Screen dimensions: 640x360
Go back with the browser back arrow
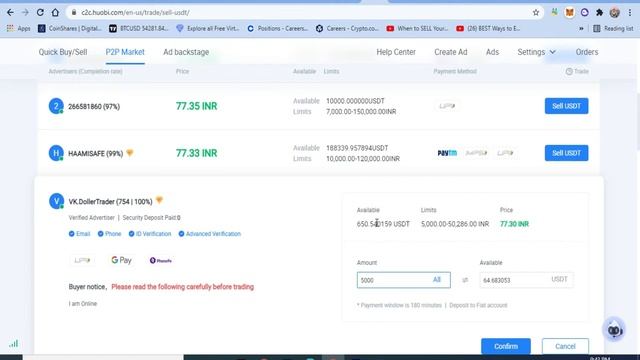click(x=10, y=13)
